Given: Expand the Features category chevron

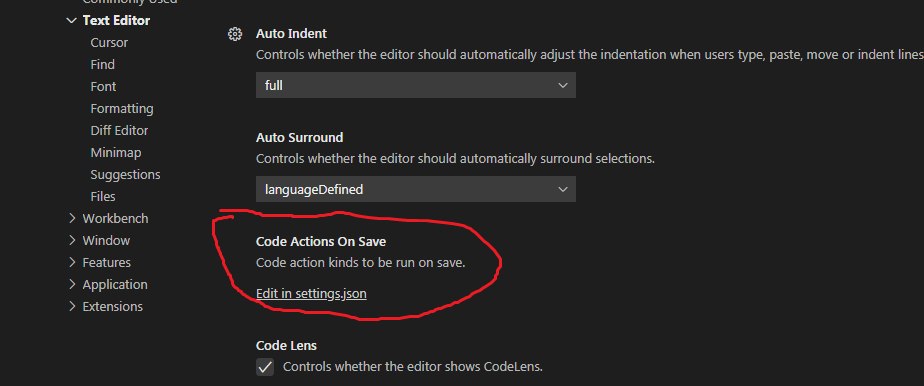Looking at the screenshot, I should [72, 262].
